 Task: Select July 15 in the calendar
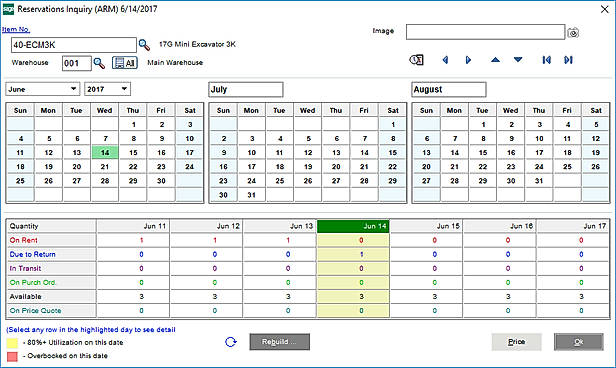click(392, 152)
